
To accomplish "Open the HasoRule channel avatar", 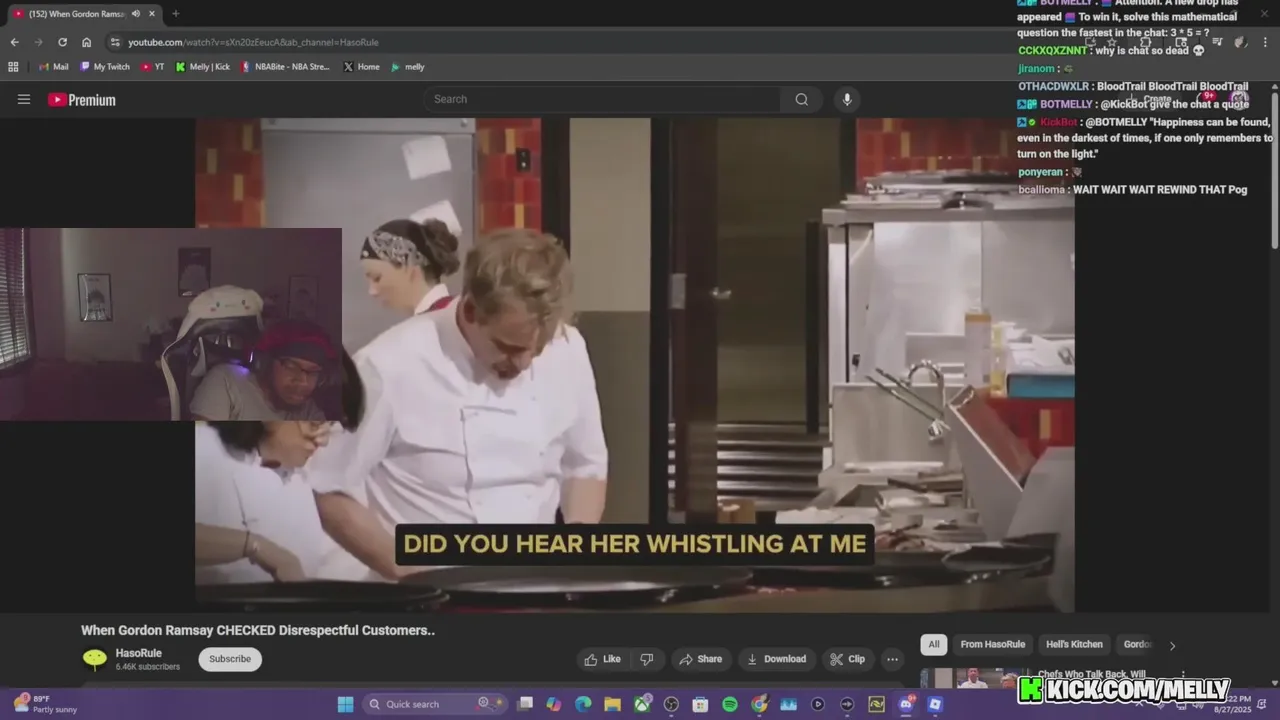I will pos(95,658).
